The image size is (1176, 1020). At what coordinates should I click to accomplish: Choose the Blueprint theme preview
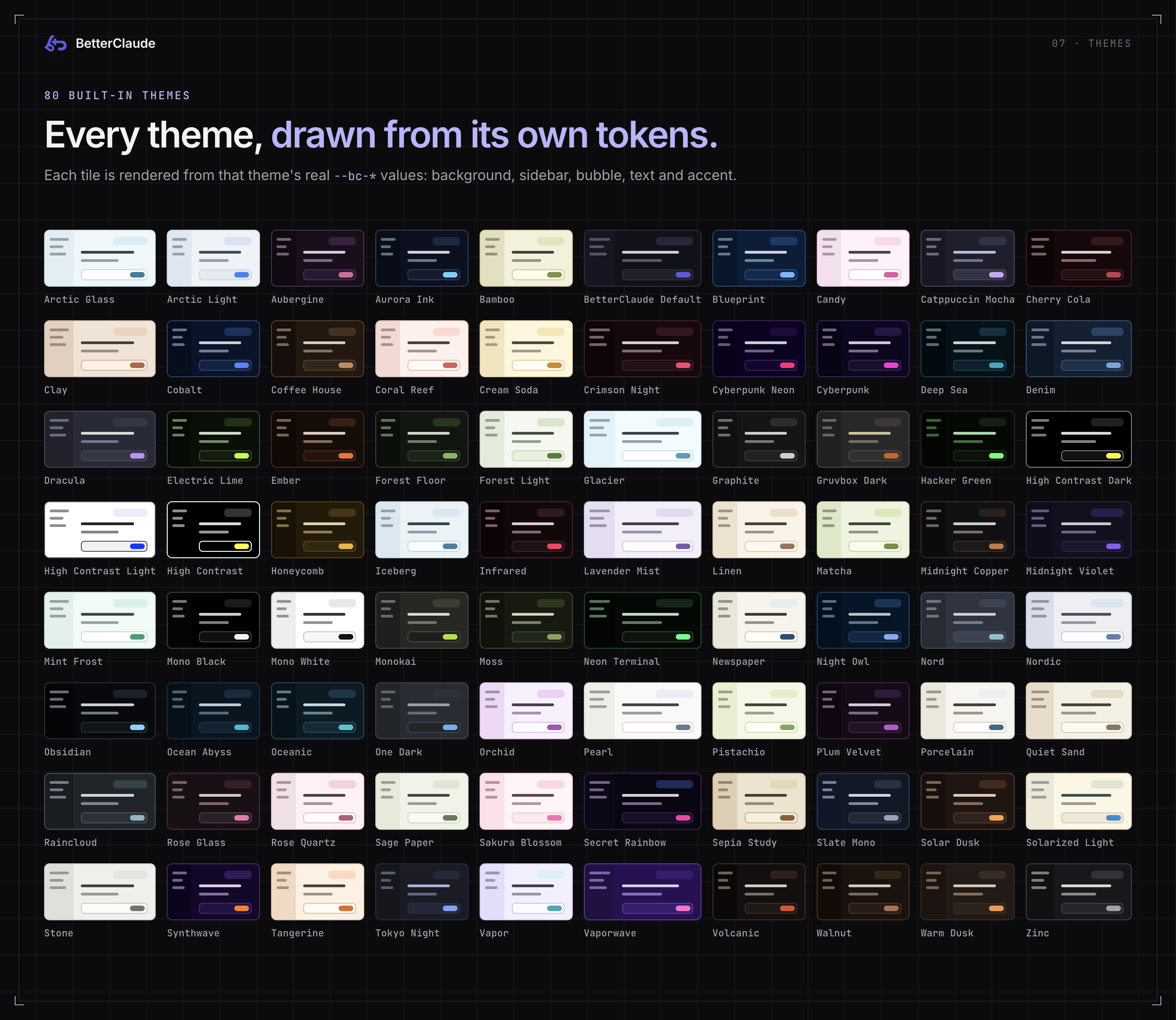click(759, 258)
